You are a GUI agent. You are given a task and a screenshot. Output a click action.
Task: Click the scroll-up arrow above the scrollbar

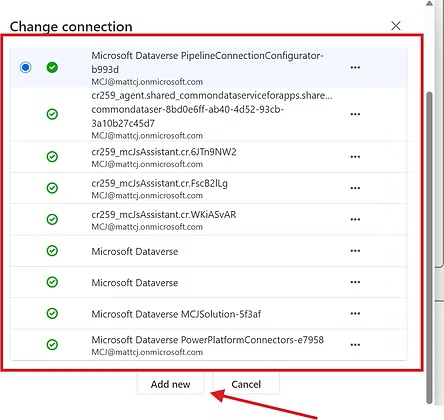pyautogui.click(x=430, y=3)
